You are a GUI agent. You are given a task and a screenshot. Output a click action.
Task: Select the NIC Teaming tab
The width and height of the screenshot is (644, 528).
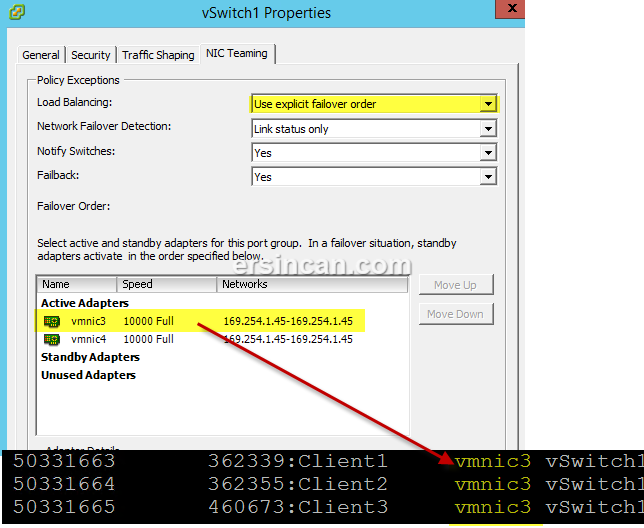[x=236, y=54]
